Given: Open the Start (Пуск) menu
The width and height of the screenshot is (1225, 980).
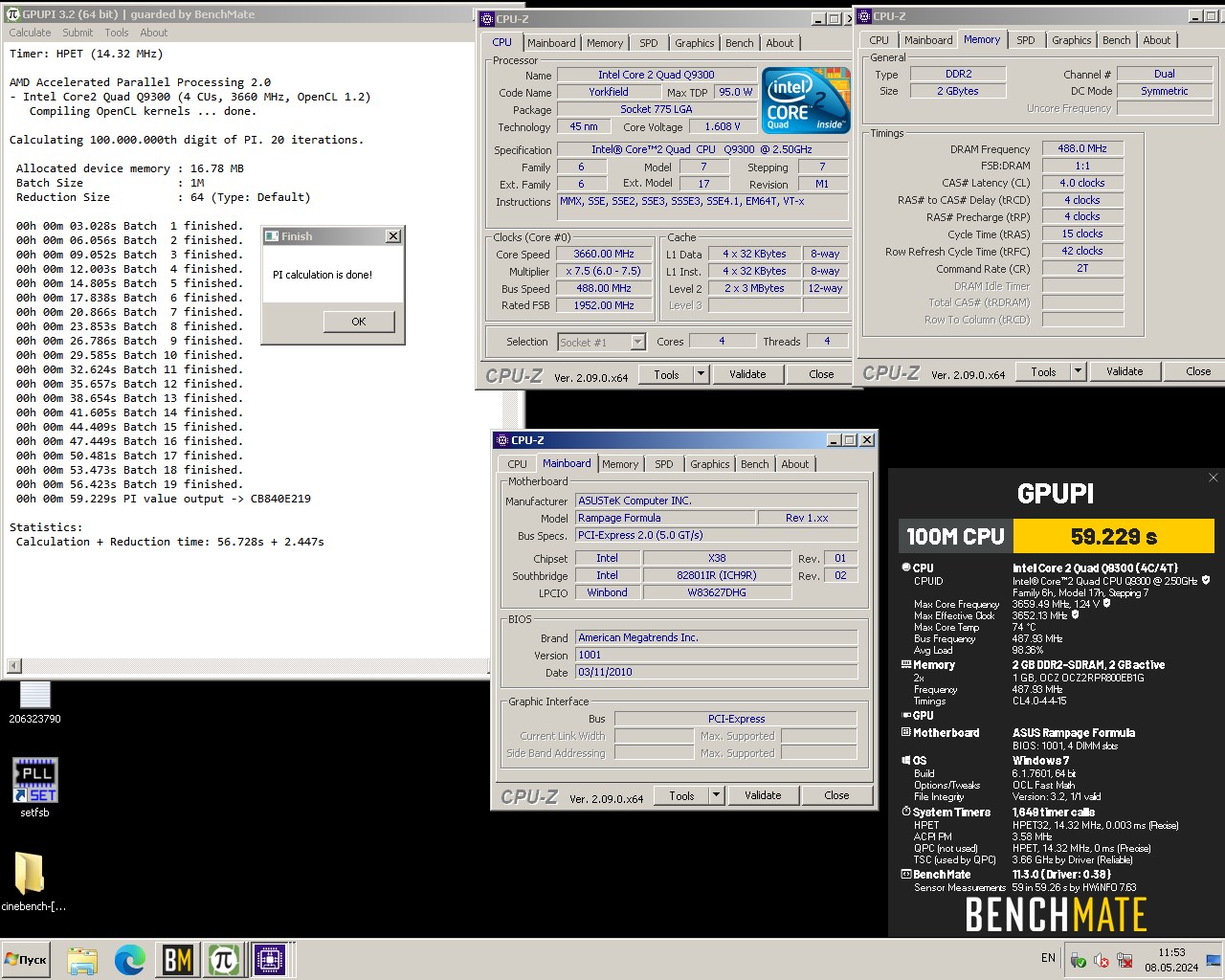Looking at the screenshot, I should coord(27,960).
